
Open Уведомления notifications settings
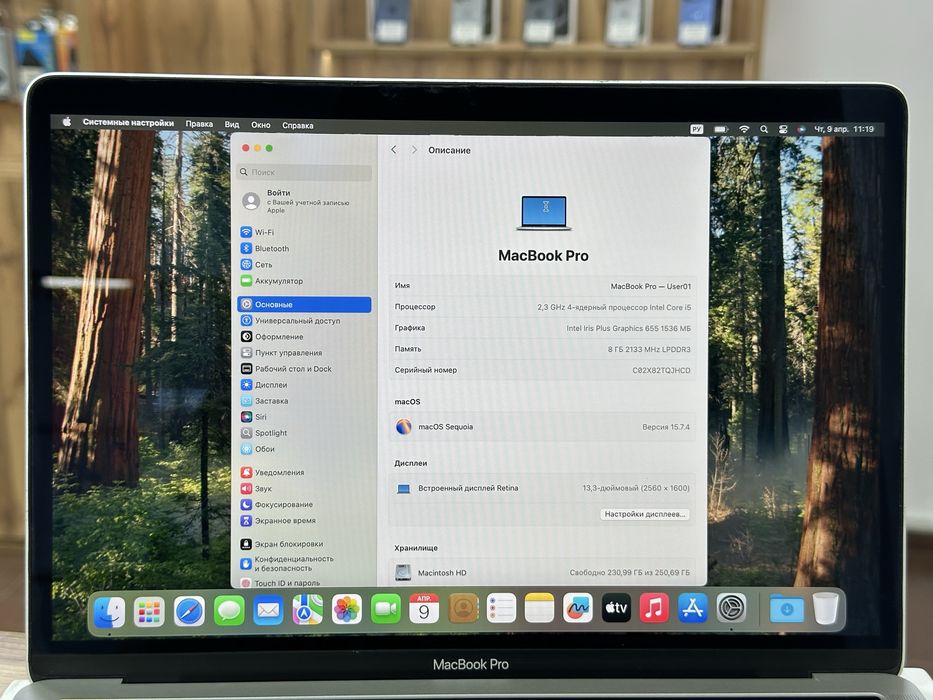[304, 472]
